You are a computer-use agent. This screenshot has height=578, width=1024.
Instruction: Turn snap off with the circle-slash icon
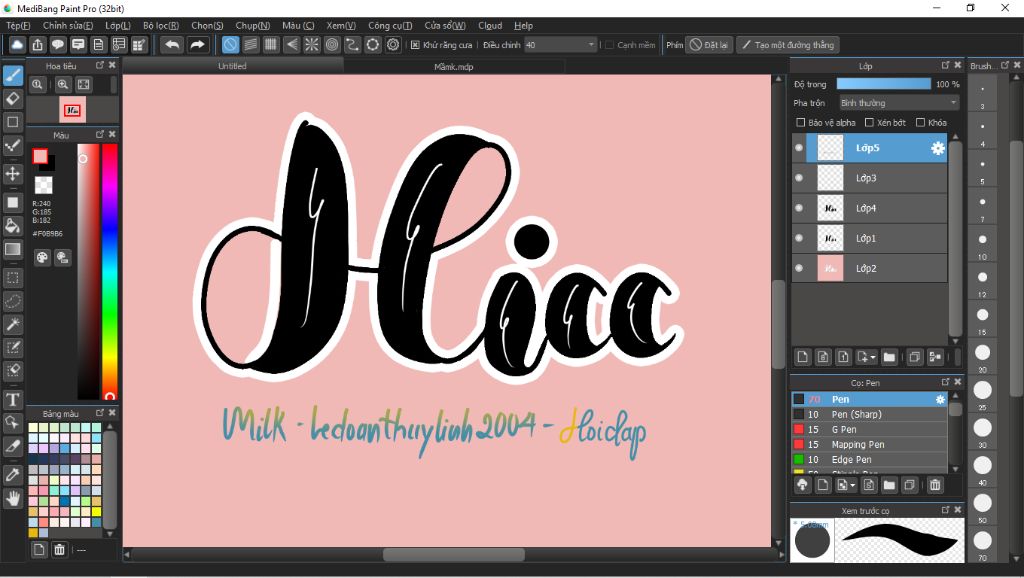231,44
